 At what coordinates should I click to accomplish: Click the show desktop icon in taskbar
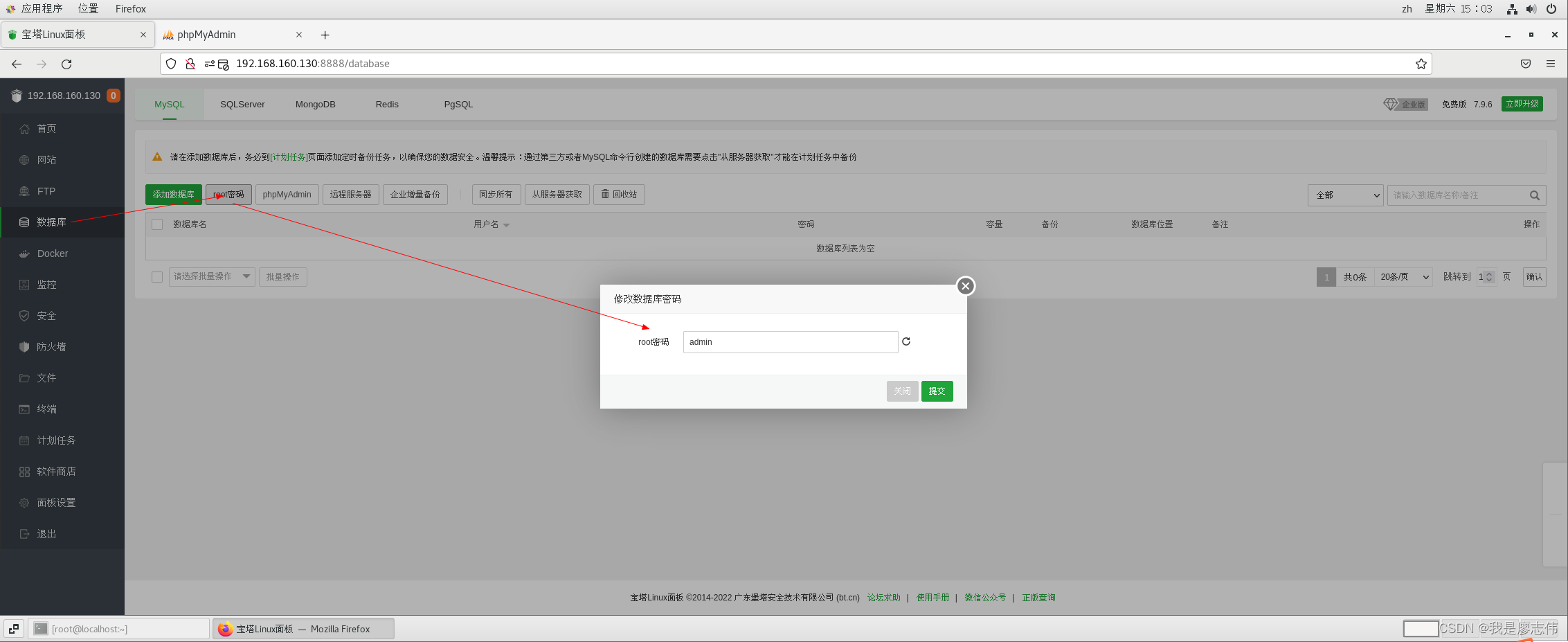coord(14,629)
